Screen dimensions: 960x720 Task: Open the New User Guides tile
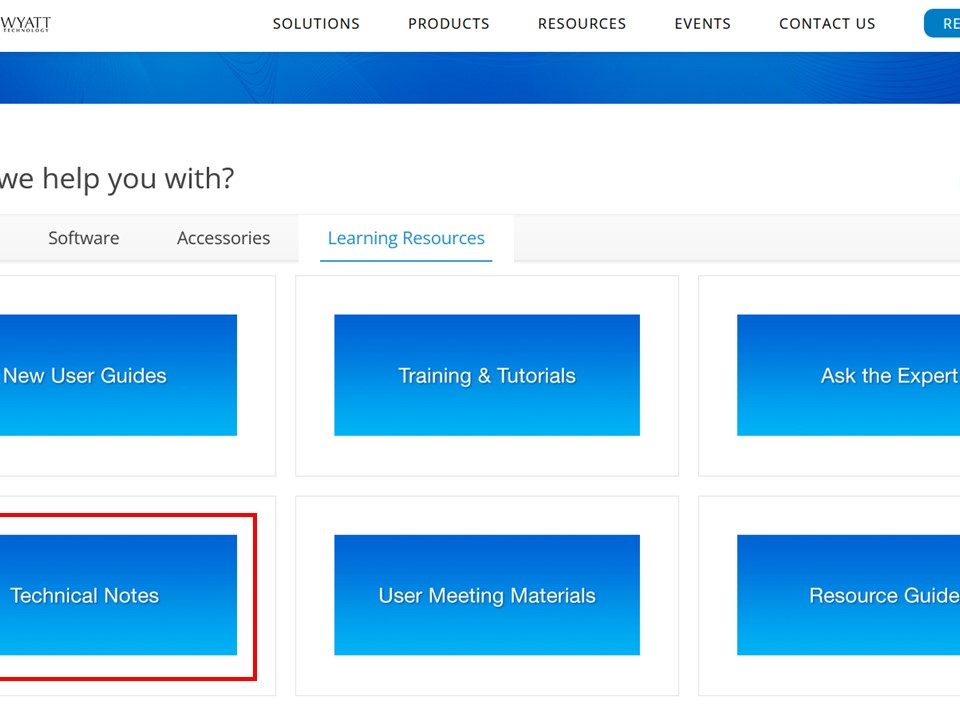coord(118,375)
